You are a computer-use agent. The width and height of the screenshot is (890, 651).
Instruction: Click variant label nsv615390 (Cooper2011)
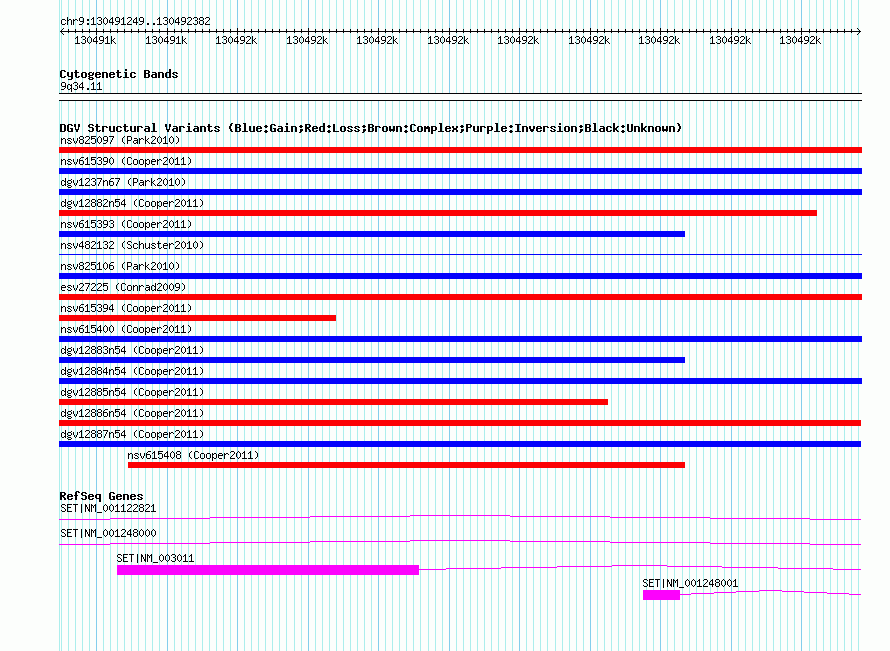pyautogui.click(x=126, y=161)
